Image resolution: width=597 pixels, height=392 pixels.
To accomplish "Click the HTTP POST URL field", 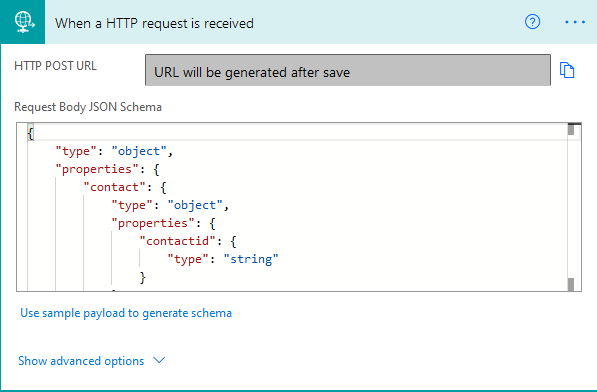I will click(348, 70).
